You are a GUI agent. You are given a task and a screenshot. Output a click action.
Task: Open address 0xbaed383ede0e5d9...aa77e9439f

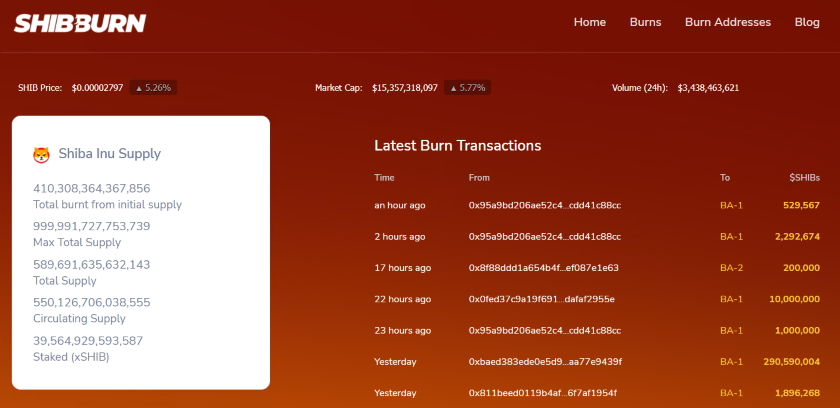pos(545,362)
